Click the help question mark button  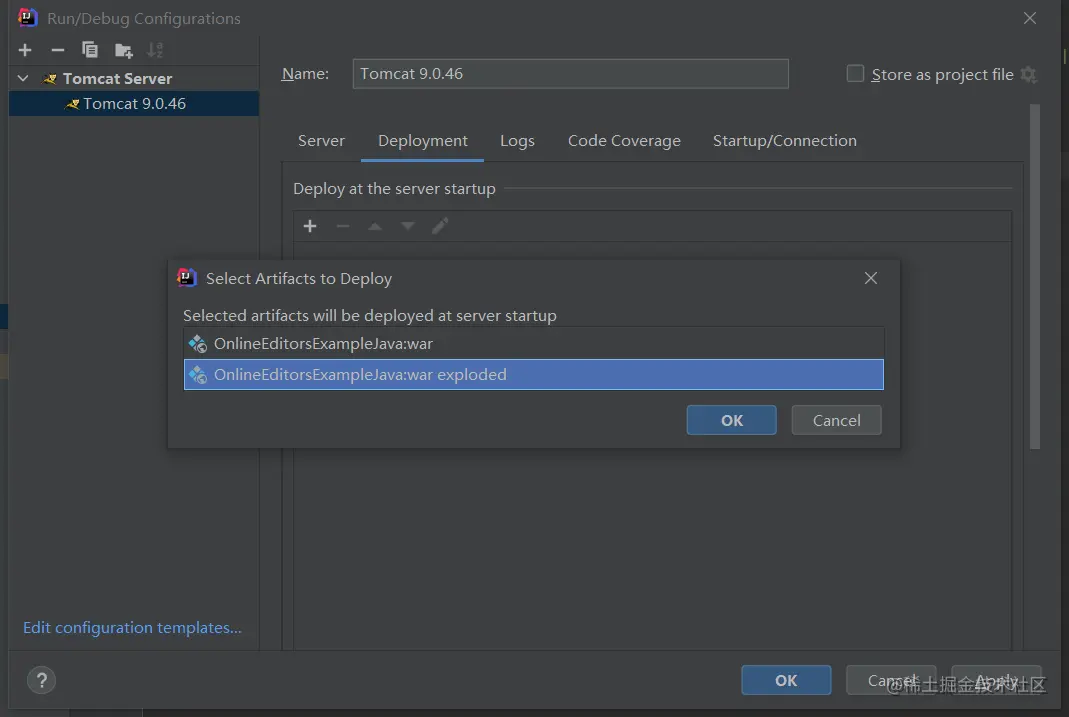pyautogui.click(x=41, y=680)
